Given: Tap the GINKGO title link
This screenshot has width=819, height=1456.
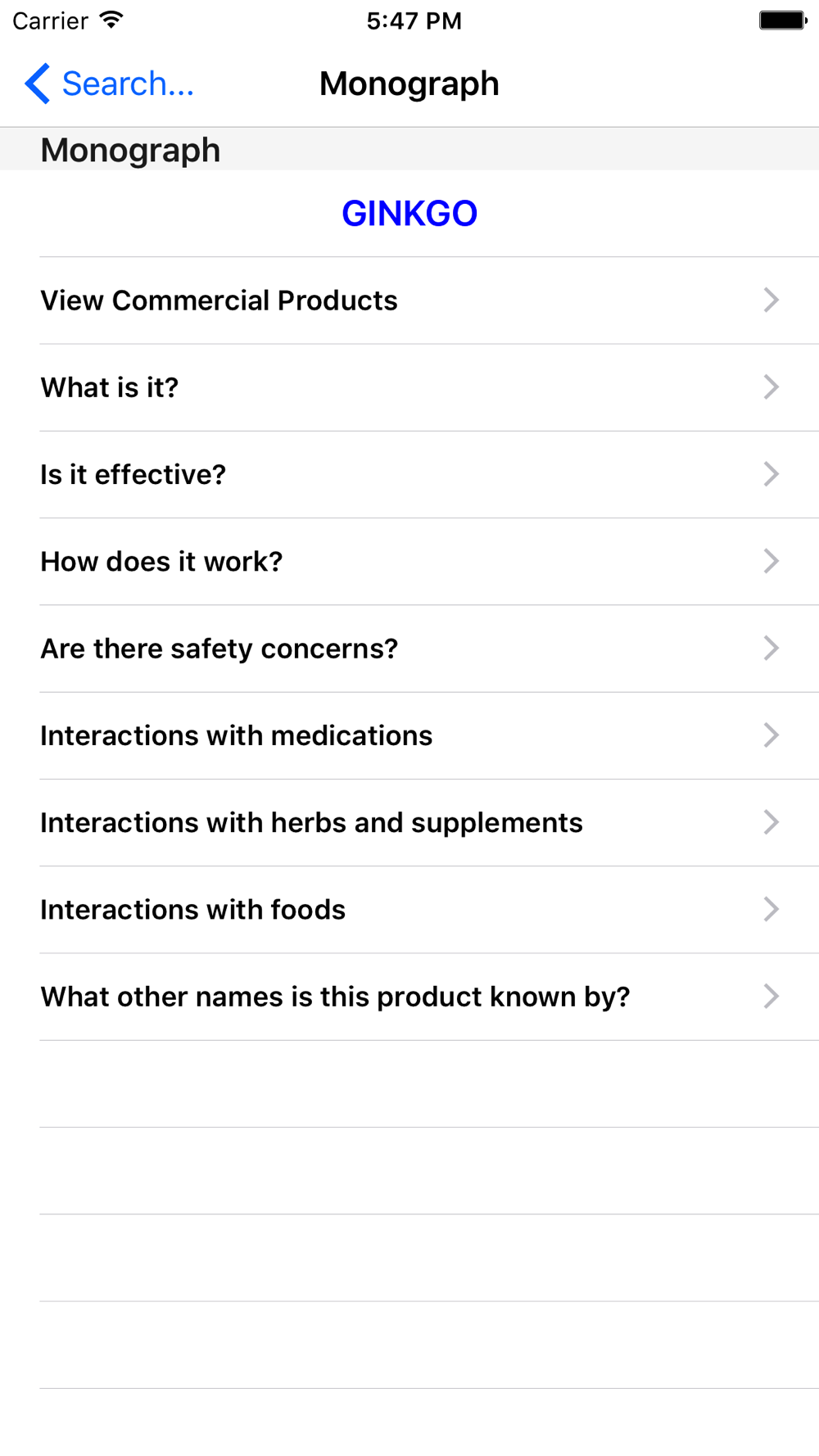Looking at the screenshot, I should [x=409, y=214].
